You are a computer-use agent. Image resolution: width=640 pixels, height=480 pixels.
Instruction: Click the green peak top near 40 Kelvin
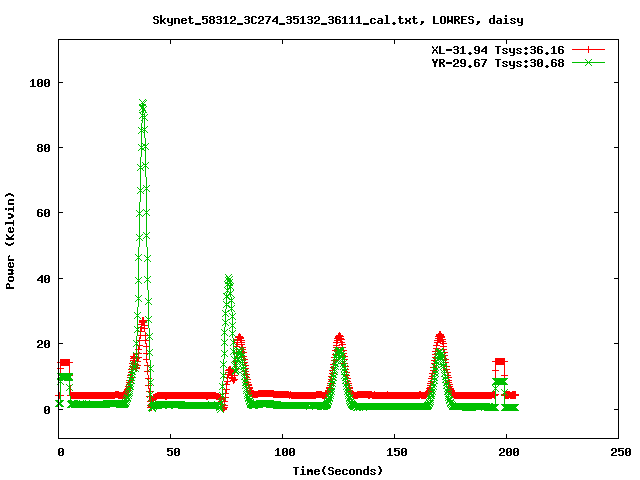[229, 280]
